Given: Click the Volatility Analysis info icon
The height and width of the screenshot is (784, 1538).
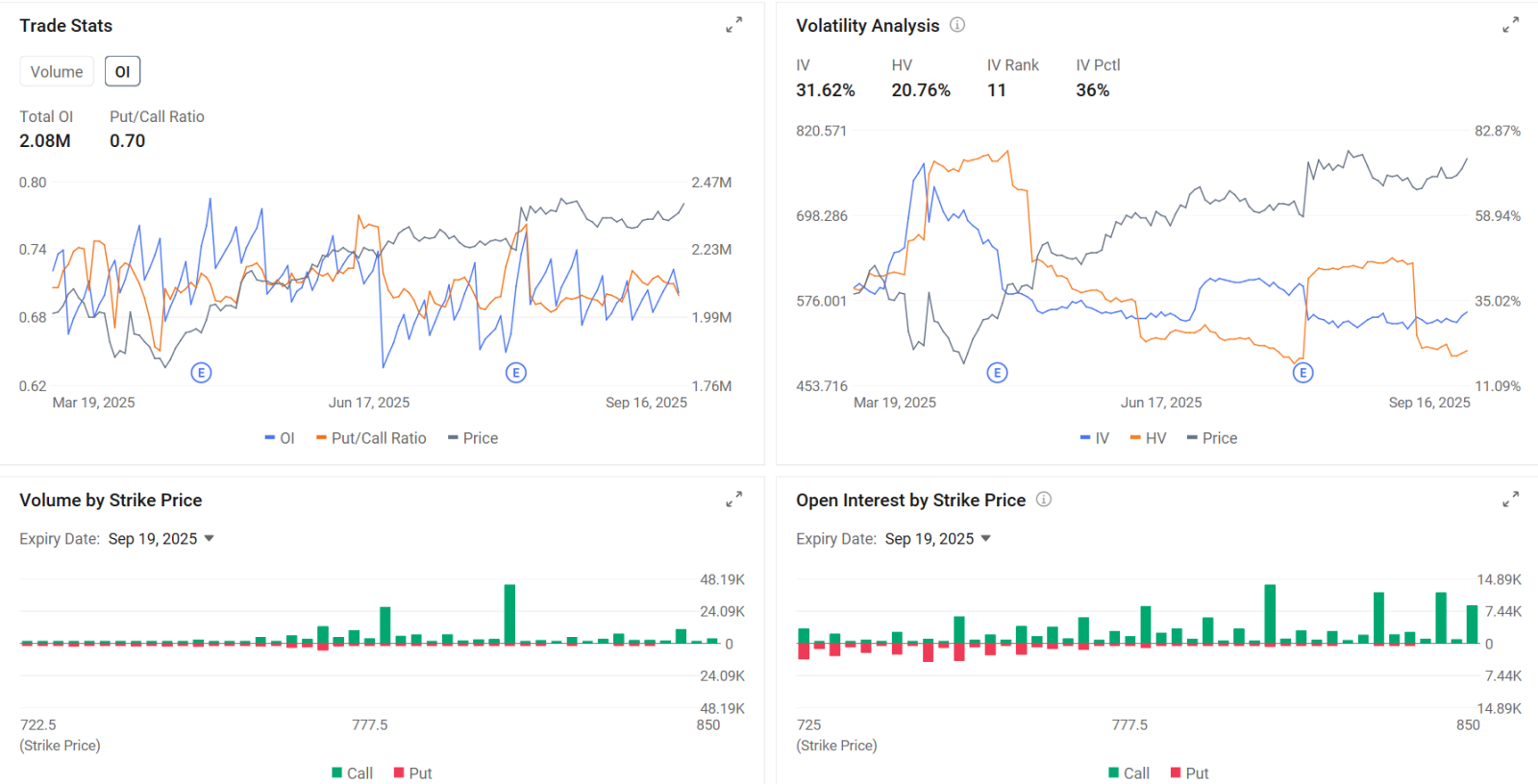Looking at the screenshot, I should (x=957, y=25).
